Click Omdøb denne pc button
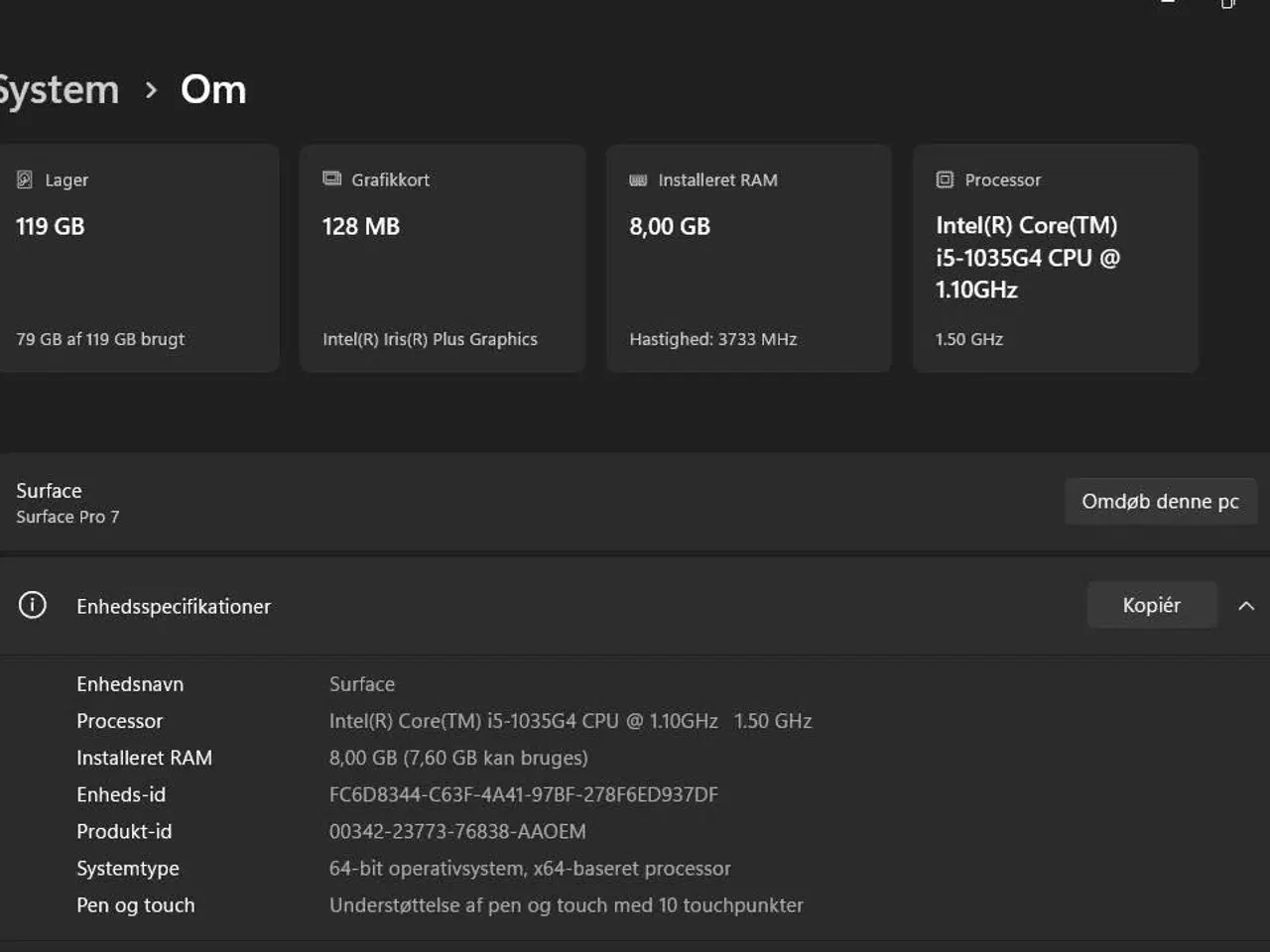 click(x=1160, y=501)
